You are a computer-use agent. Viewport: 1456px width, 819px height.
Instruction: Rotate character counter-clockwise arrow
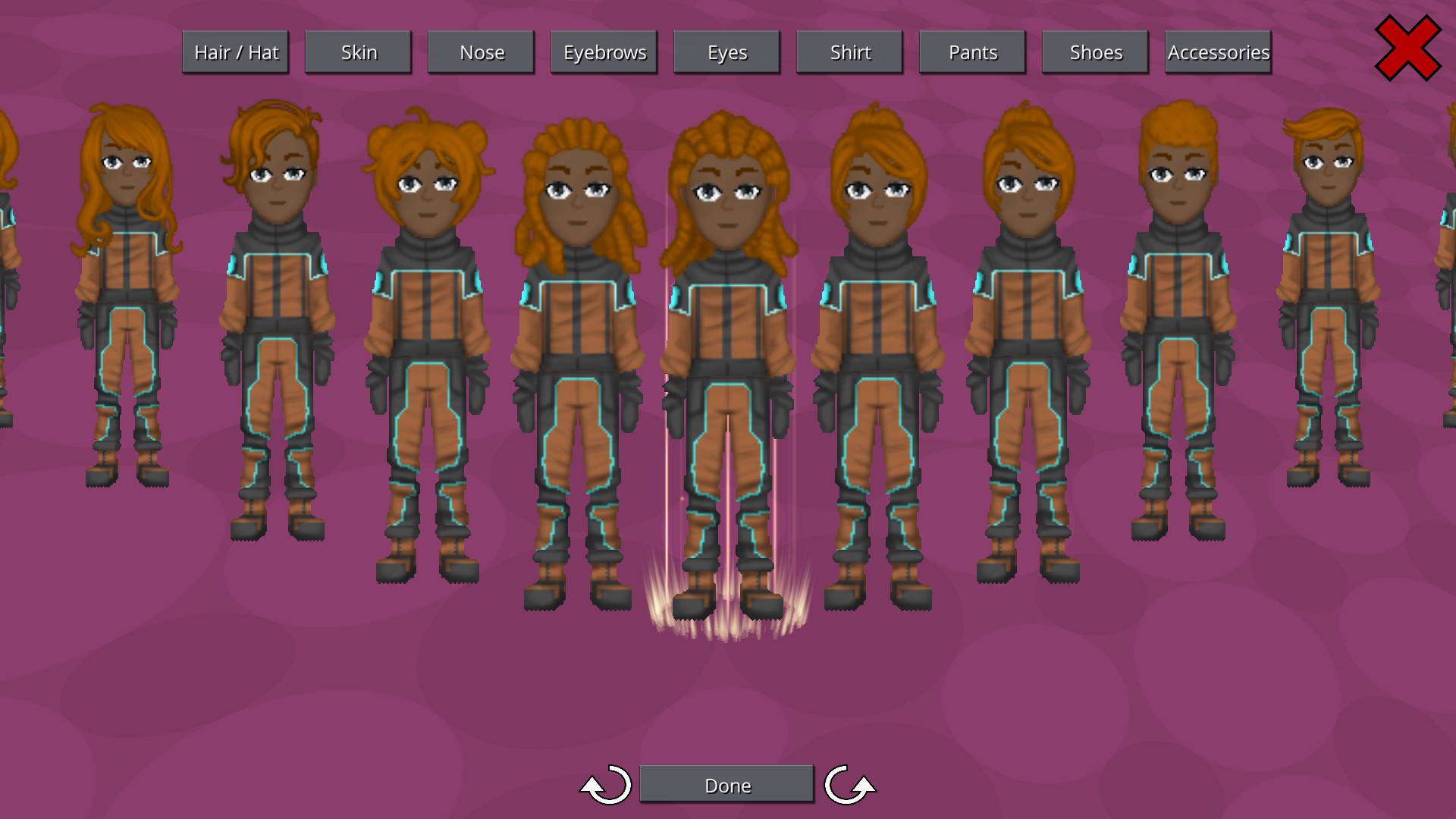coord(605,785)
